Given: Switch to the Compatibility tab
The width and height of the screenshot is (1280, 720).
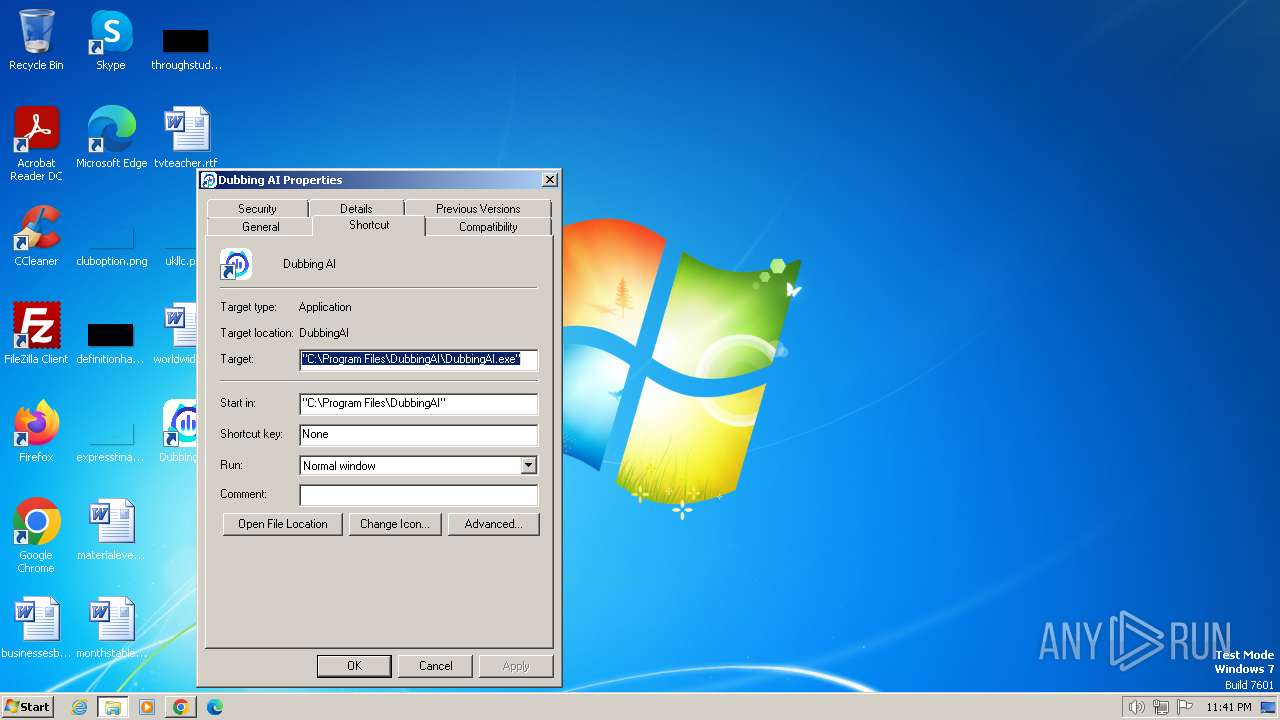Looking at the screenshot, I should coord(488,227).
